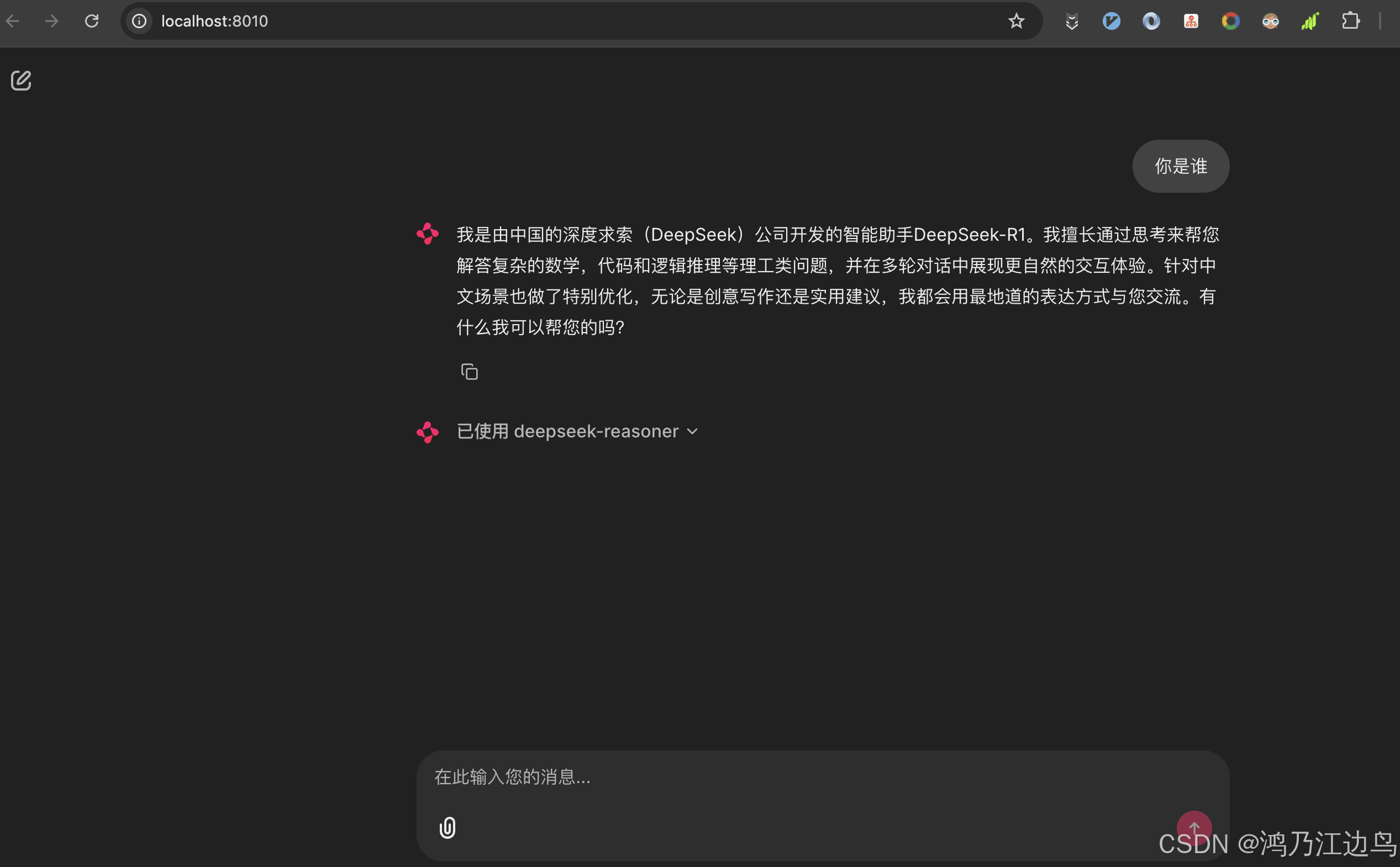This screenshot has height=867, width=1400.
Task: Reload the localhost page
Action: coord(92,21)
